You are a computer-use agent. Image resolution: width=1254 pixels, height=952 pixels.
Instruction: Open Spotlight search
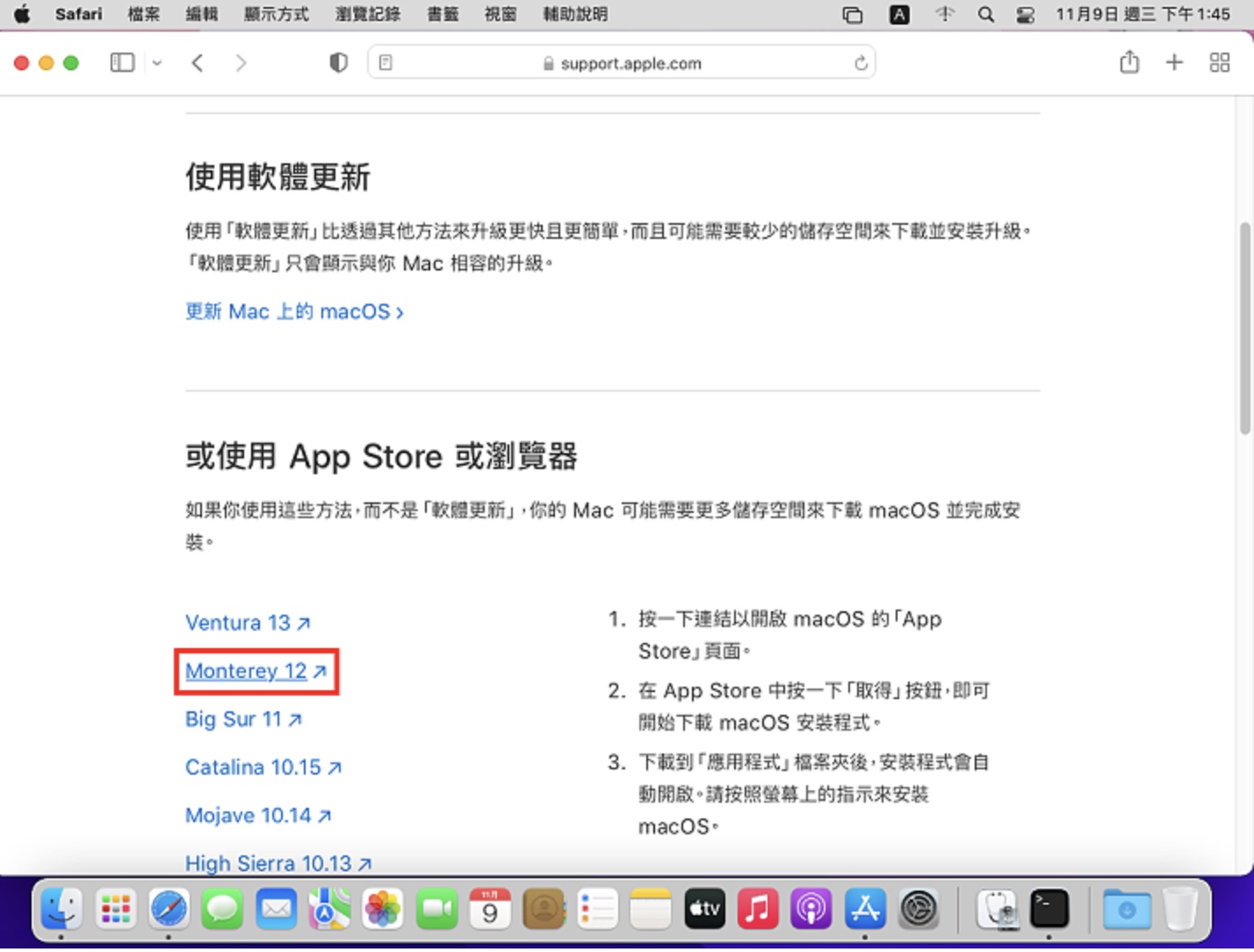986,14
